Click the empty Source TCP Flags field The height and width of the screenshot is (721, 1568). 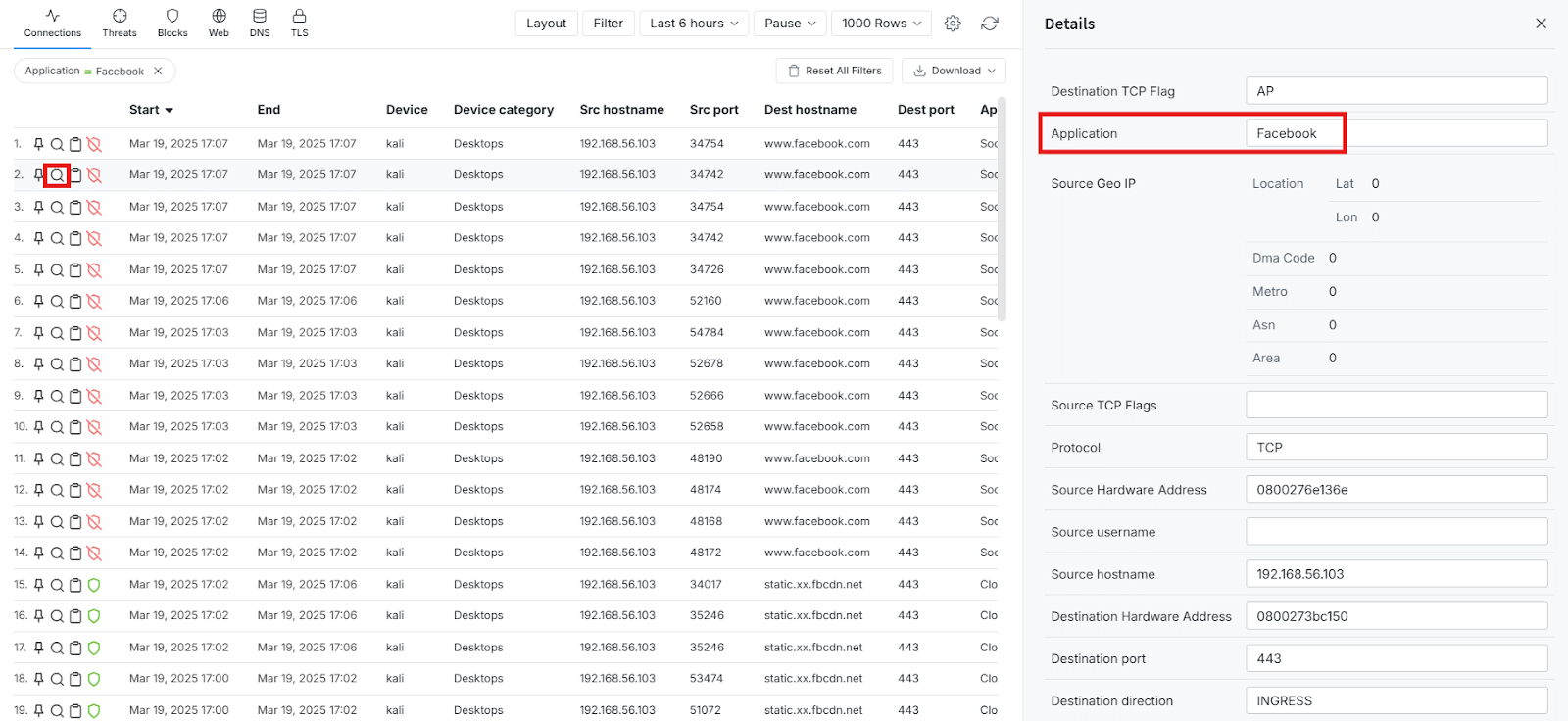click(1396, 405)
